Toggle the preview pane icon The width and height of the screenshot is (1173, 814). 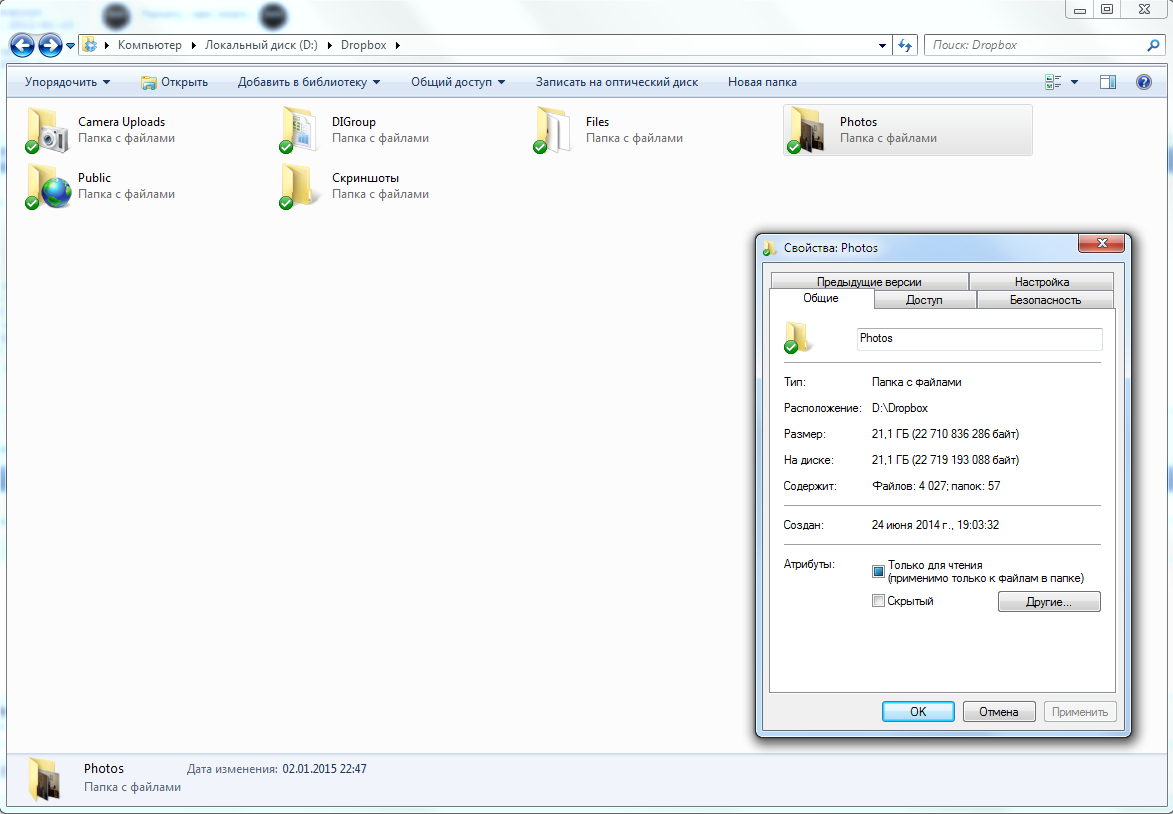tap(1108, 82)
